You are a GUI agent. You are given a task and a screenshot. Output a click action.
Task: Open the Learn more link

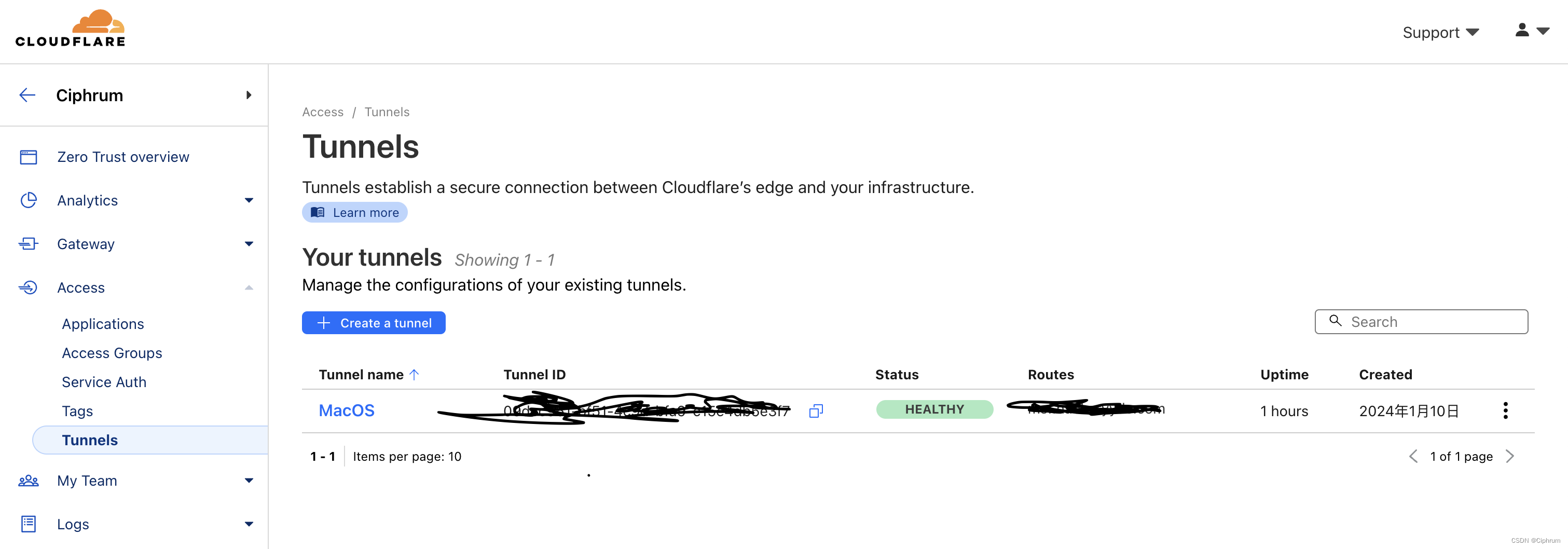(x=354, y=212)
